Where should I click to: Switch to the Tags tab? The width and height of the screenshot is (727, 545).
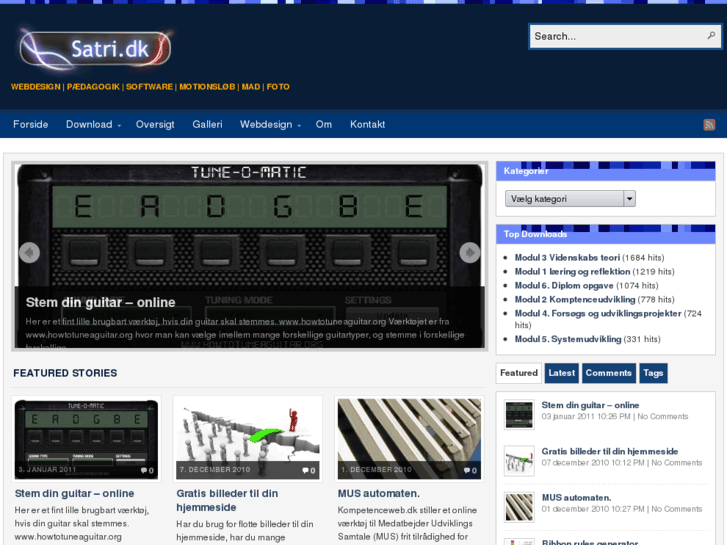pos(653,373)
